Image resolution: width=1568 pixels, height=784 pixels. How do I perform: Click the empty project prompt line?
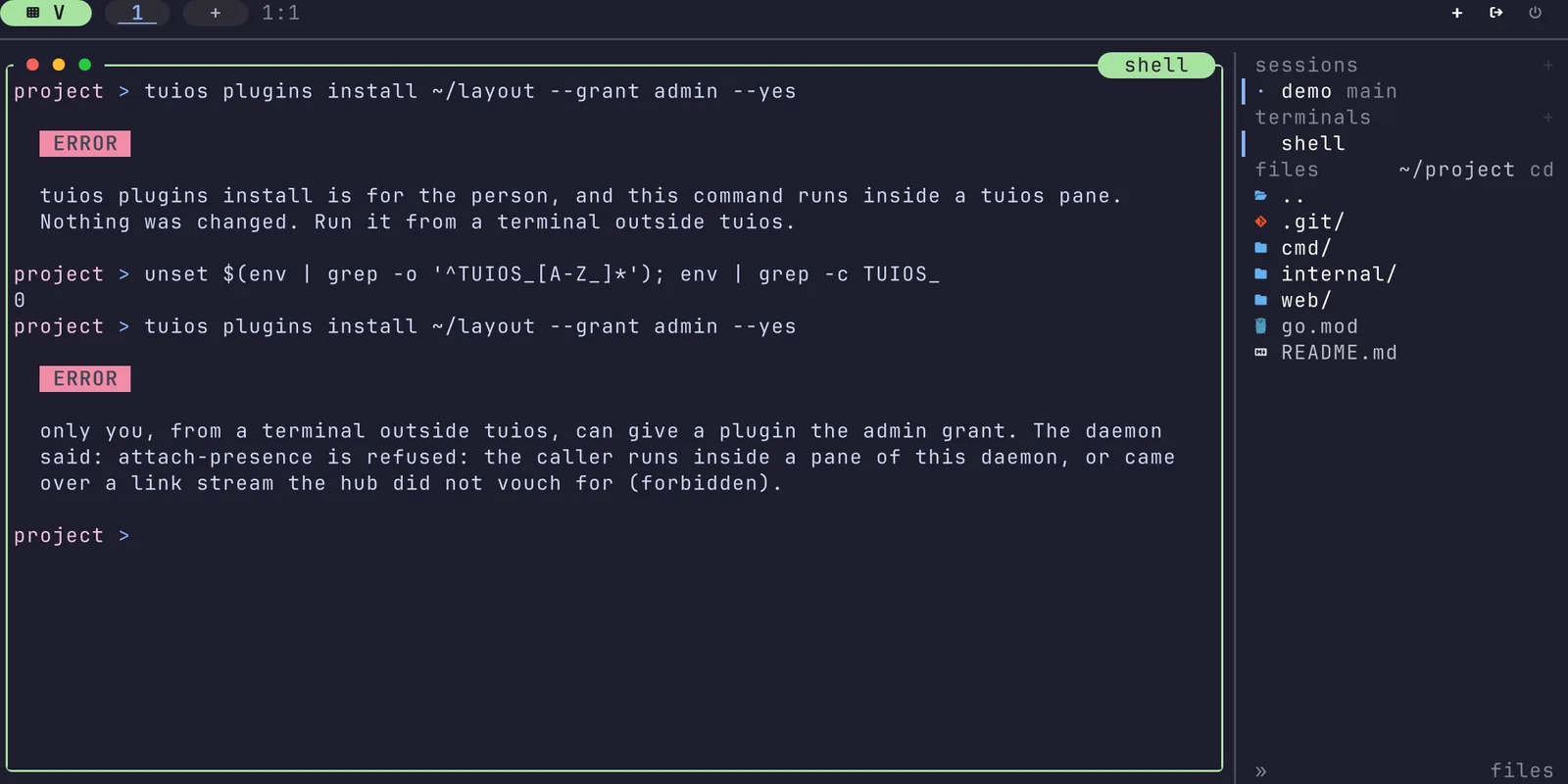pos(72,535)
